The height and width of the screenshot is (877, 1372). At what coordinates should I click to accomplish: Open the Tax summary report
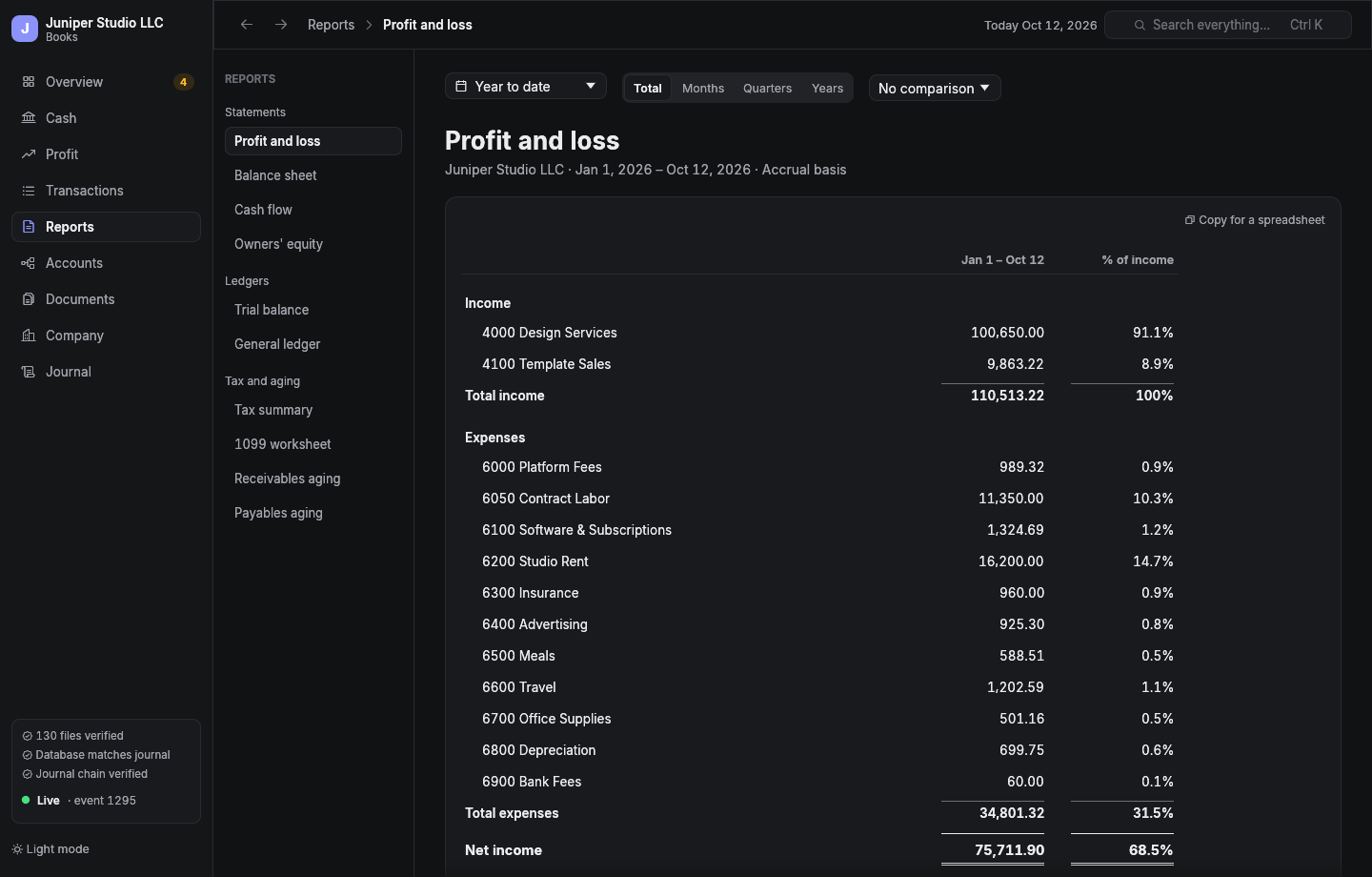(x=313, y=410)
